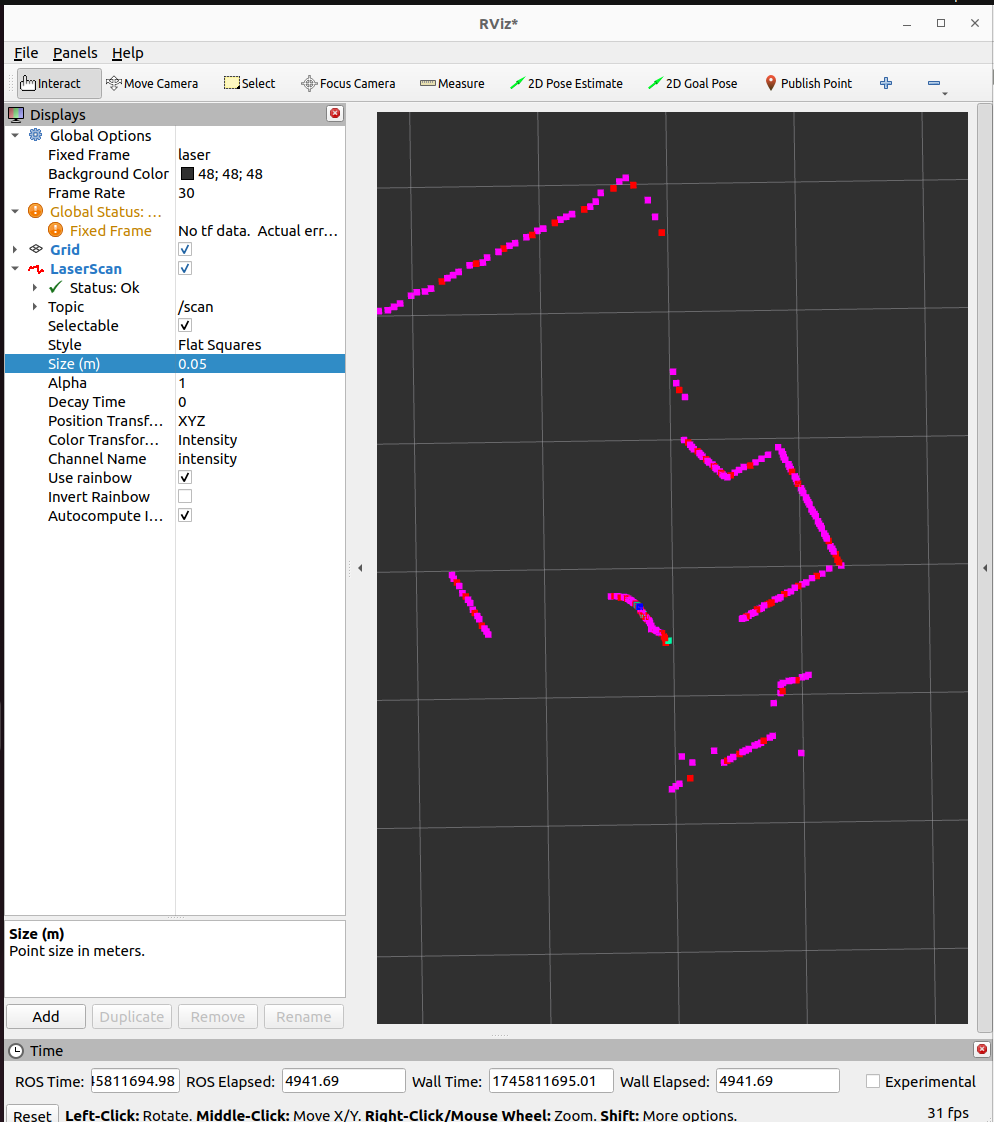Expand the Topic property of LaserScan

click(x=35, y=306)
